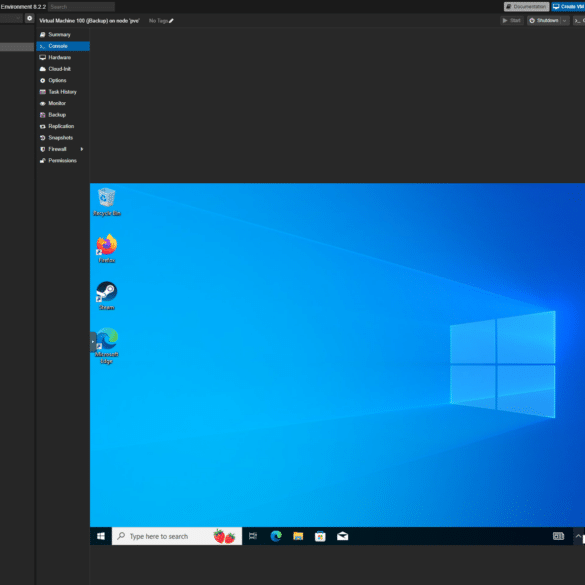Click the gear settings icon in the left panel
Screen dimensions: 585x585
29,18
